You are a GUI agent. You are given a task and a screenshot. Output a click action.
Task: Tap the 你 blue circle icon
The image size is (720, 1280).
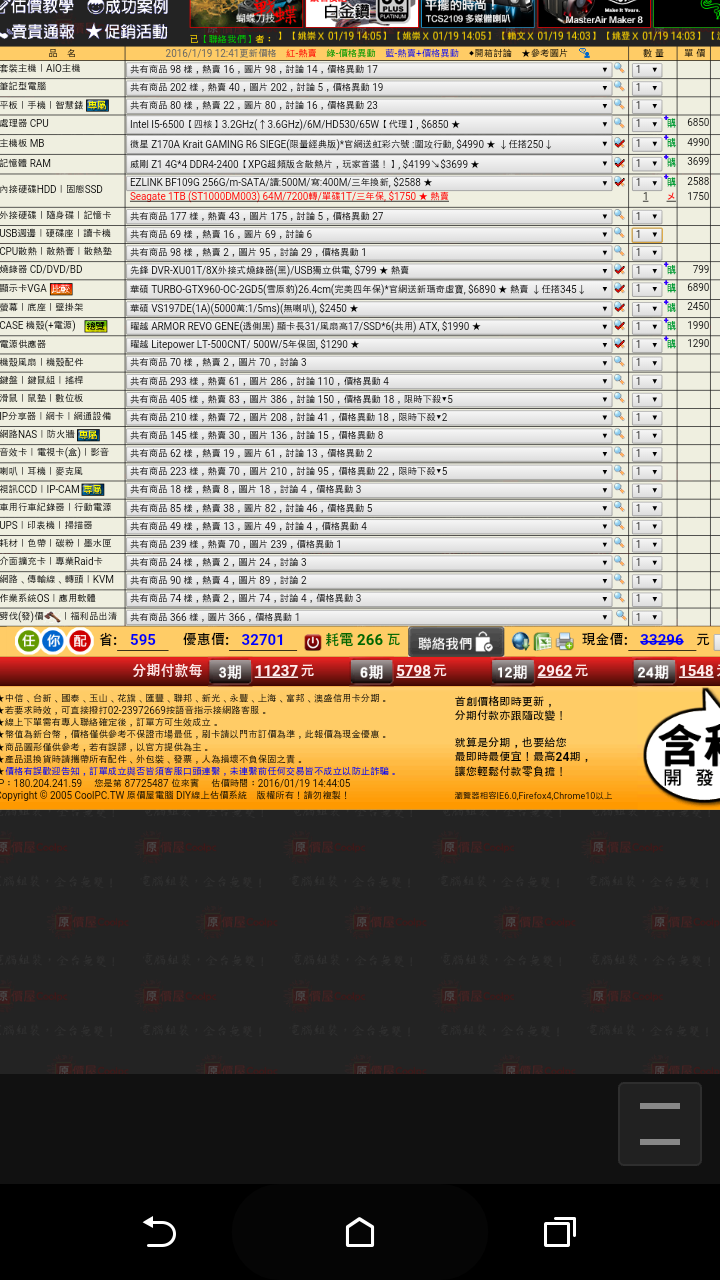[x=54, y=641]
